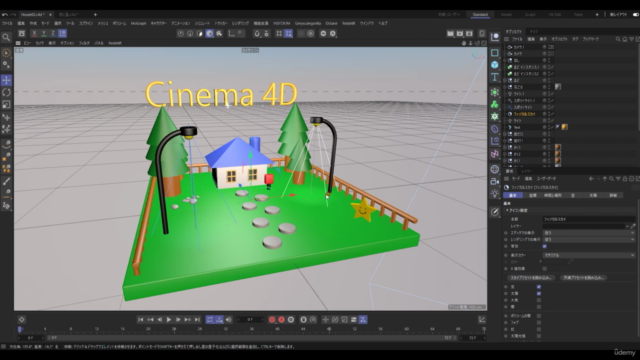
Task: Click the orange material tag on Text row
Action: (564, 127)
